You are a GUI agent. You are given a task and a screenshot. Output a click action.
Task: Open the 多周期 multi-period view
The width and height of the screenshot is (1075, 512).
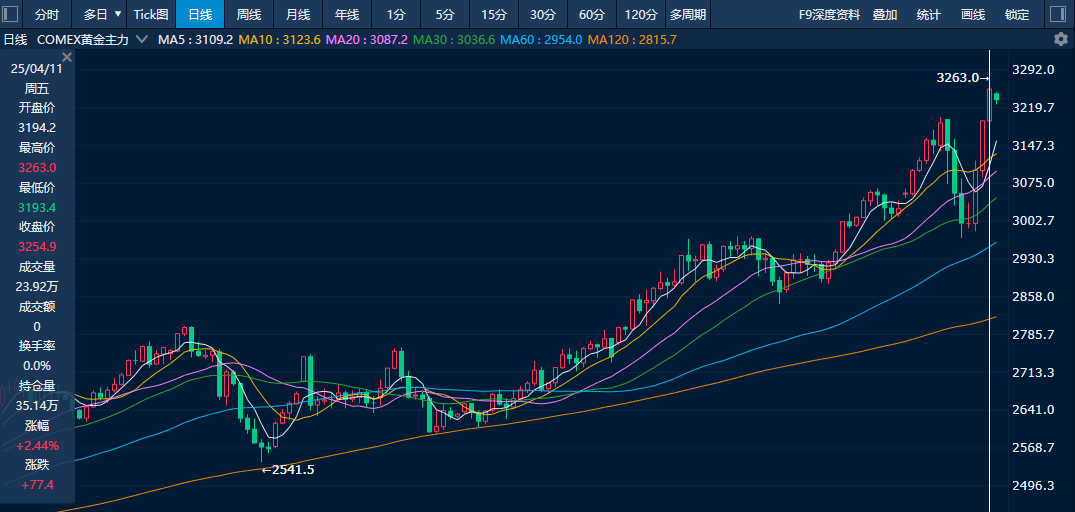[687, 14]
